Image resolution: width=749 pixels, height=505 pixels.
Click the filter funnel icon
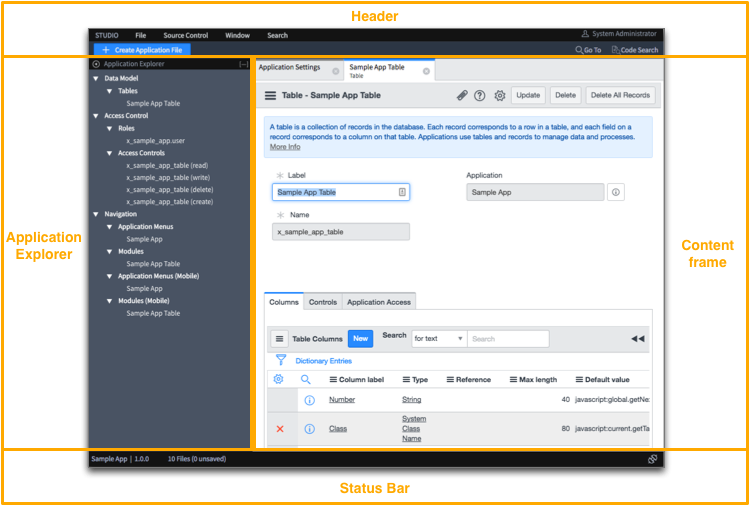[x=281, y=360]
